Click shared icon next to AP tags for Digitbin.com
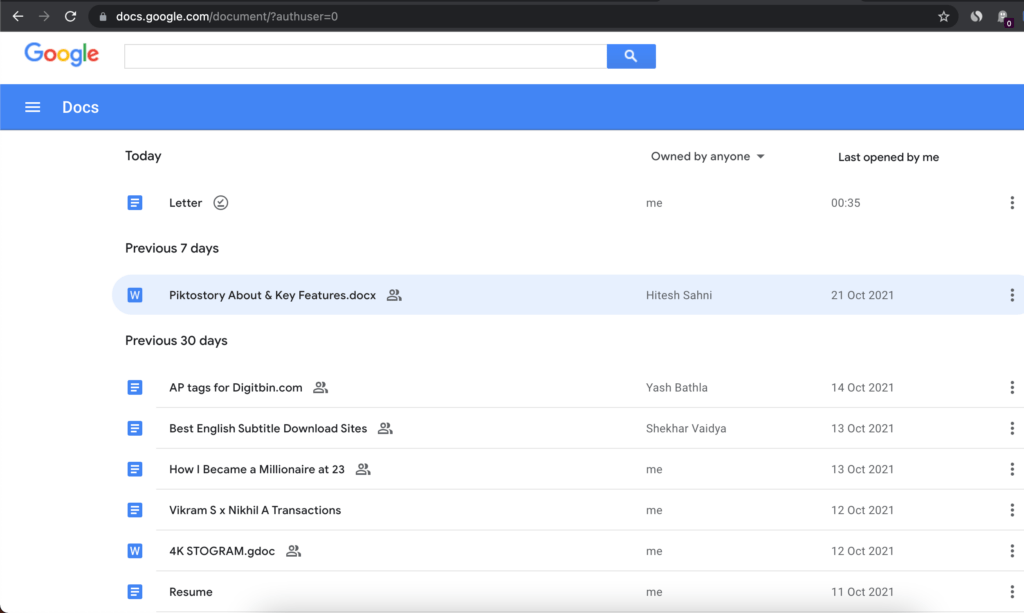Image resolution: width=1024 pixels, height=613 pixels. click(320, 387)
